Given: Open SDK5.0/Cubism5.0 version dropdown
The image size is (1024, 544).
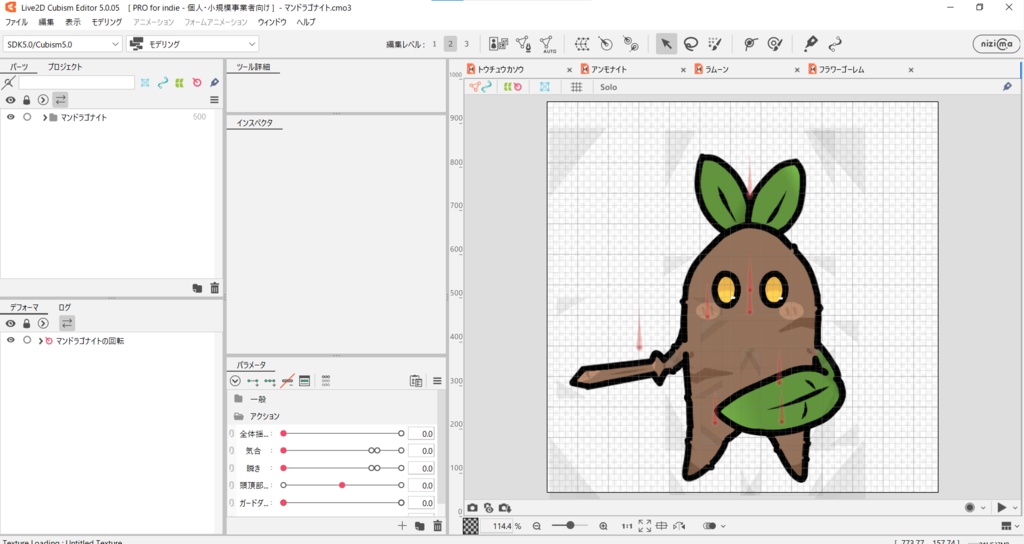Looking at the screenshot, I should pyautogui.click(x=63, y=44).
